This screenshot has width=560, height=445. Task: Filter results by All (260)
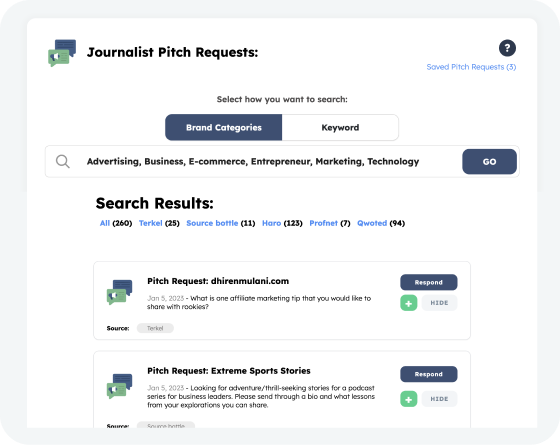(116, 223)
